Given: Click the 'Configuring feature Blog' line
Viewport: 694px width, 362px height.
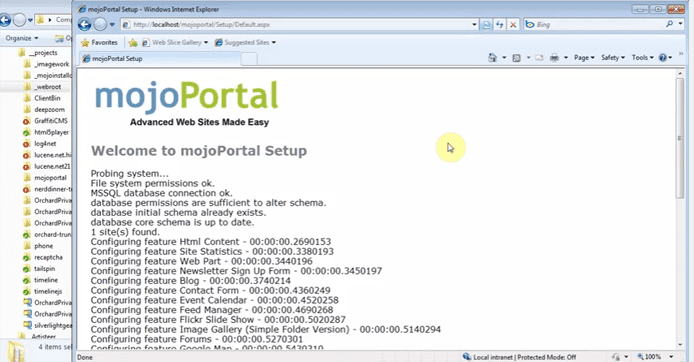Looking at the screenshot, I should point(191,281).
